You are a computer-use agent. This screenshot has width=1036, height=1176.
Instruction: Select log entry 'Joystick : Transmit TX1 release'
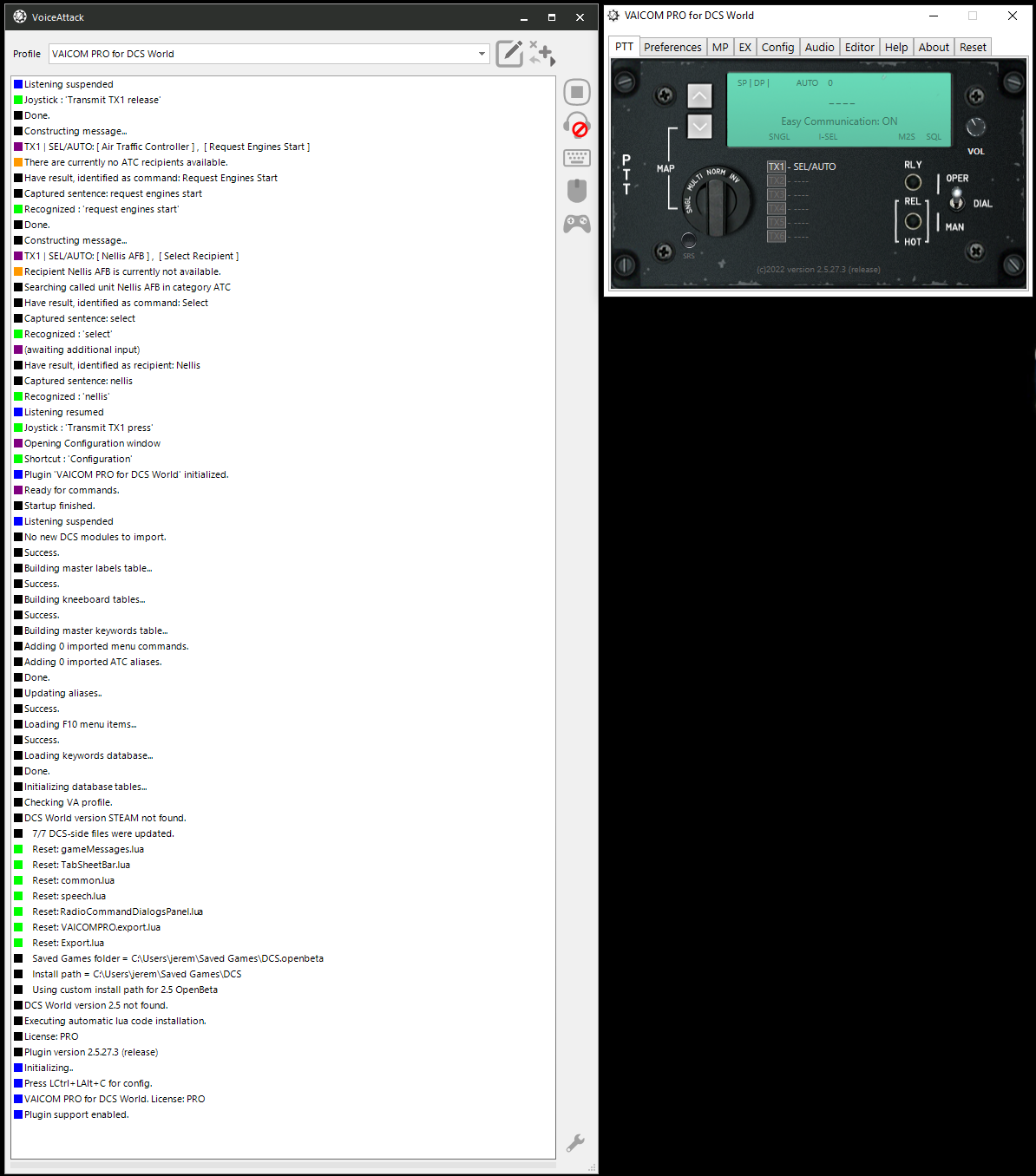pos(92,100)
